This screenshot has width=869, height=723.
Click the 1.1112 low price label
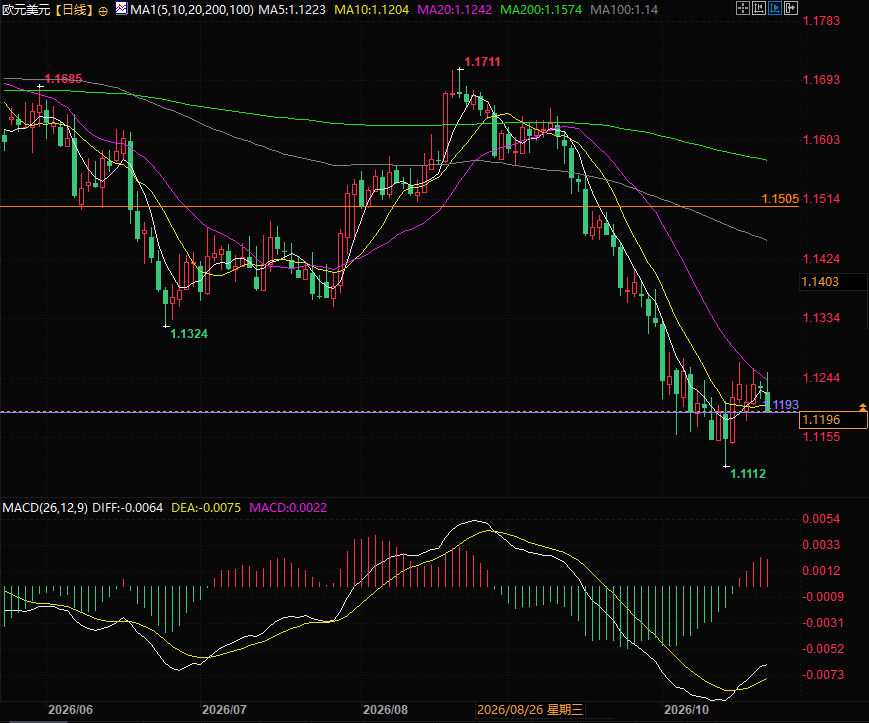[x=748, y=474]
